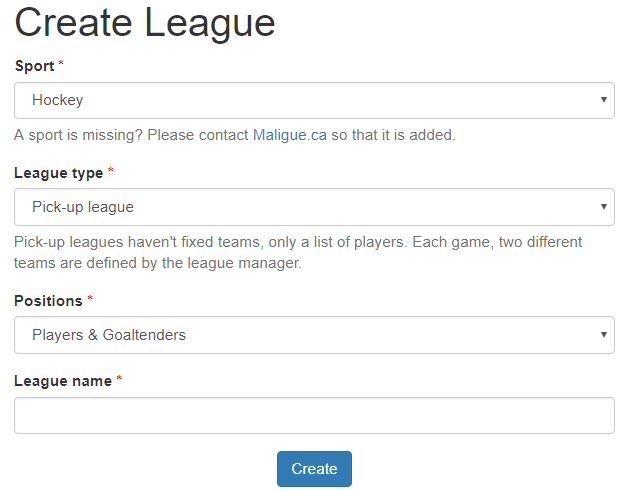Click the red asterisk beside League name

point(119,378)
